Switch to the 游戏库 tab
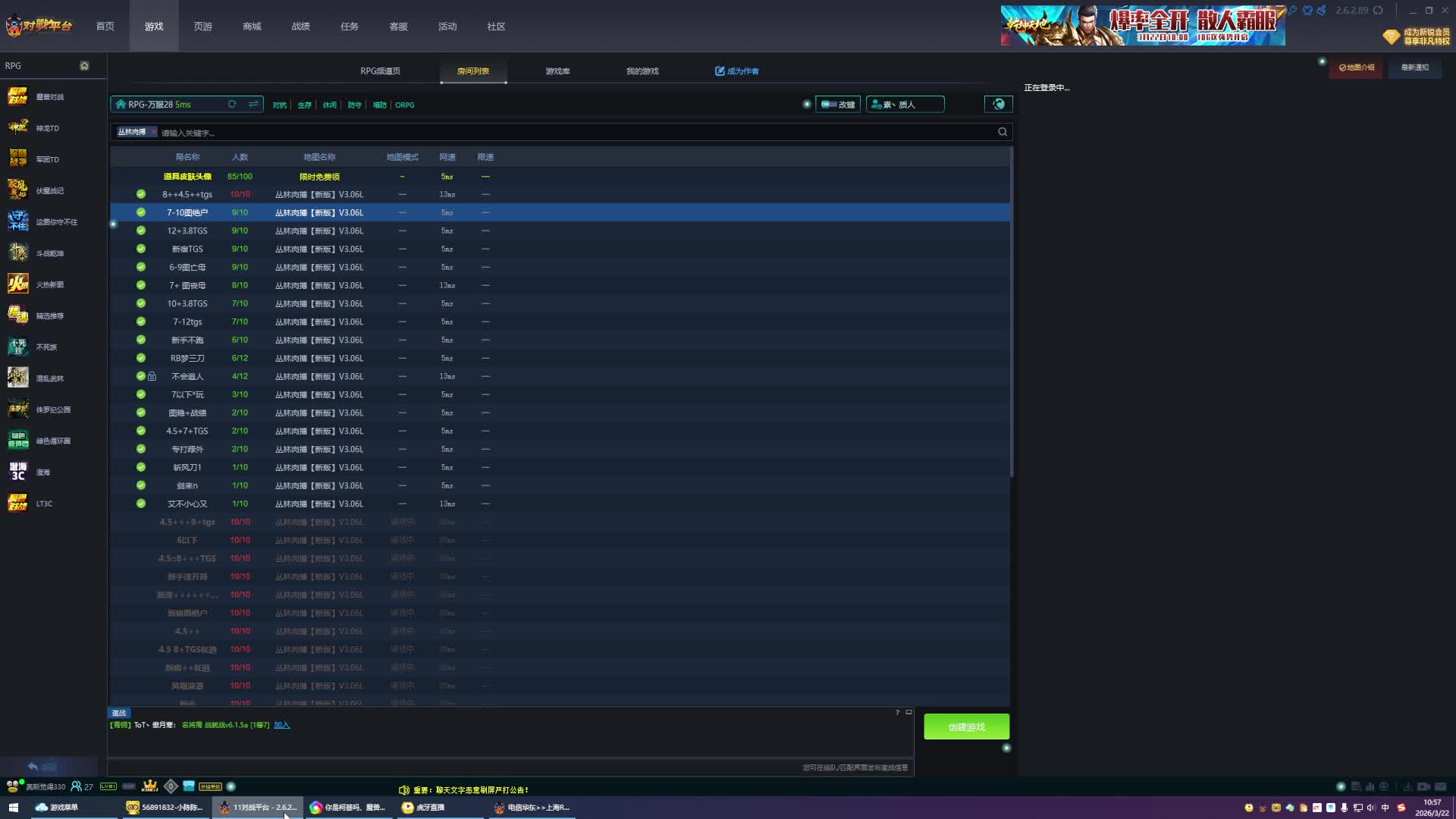The height and width of the screenshot is (819, 1456). coord(557,71)
